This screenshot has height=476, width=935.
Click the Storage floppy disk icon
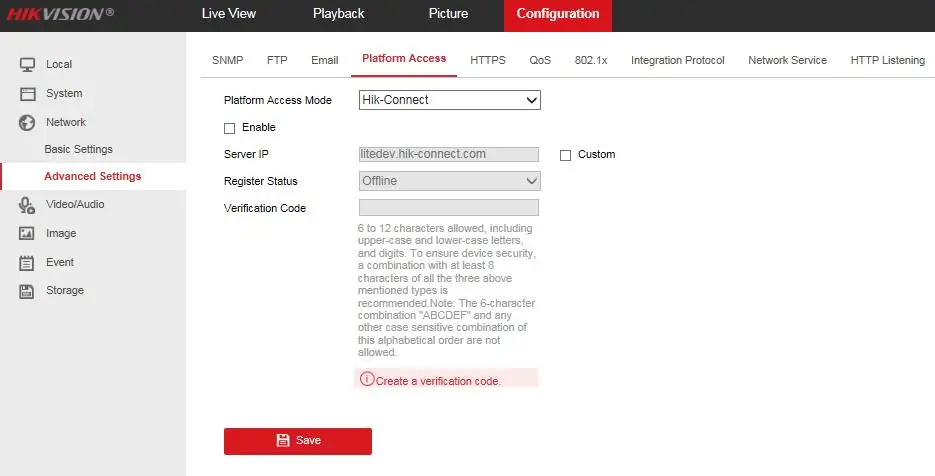point(27,291)
